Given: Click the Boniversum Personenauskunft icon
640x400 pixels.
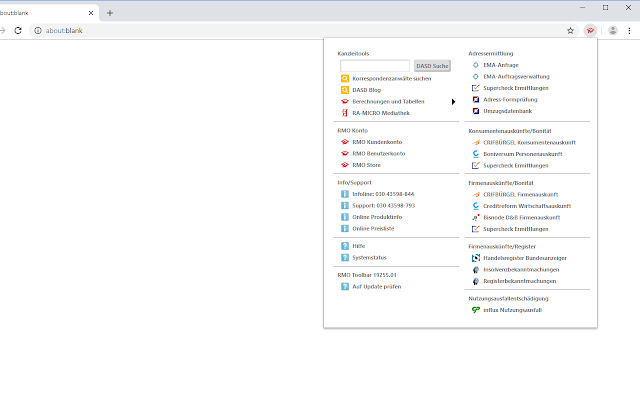Looking at the screenshot, I should click(476, 154).
